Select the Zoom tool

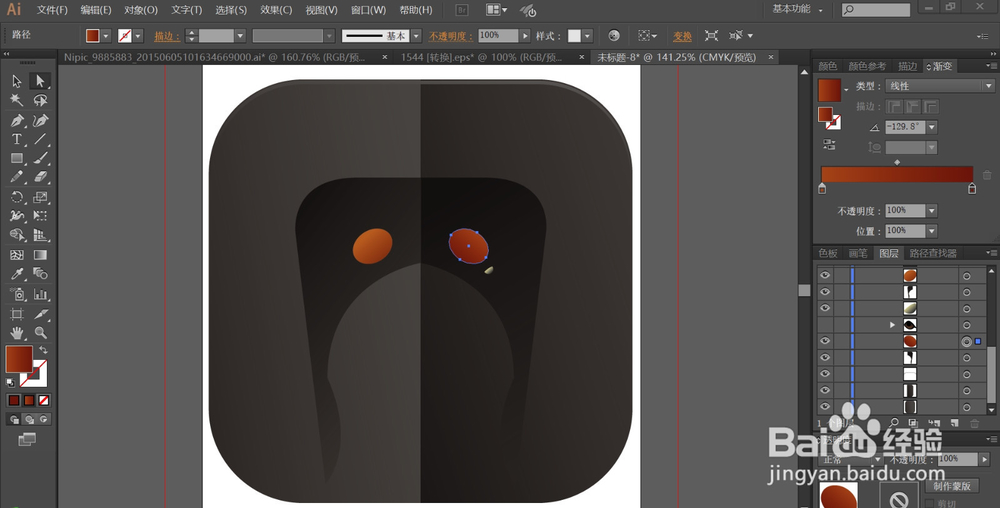[40, 332]
